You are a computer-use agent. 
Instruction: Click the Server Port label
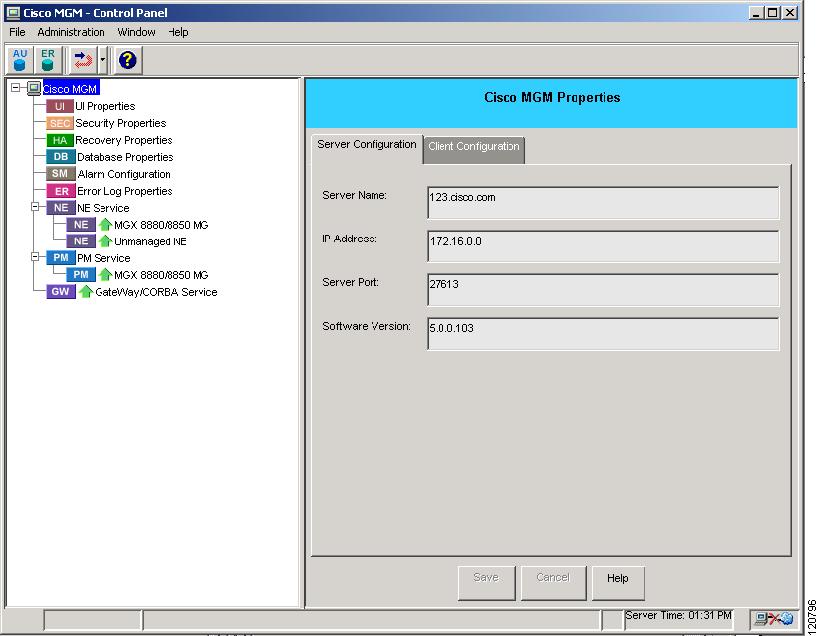point(350,282)
